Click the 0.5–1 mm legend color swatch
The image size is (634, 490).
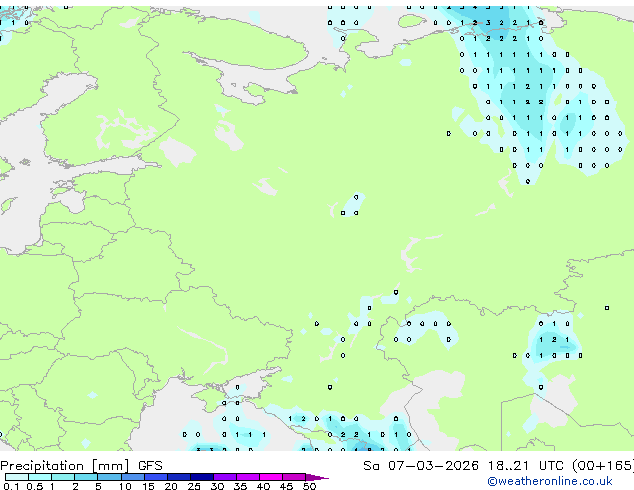pyautogui.click(x=40, y=477)
